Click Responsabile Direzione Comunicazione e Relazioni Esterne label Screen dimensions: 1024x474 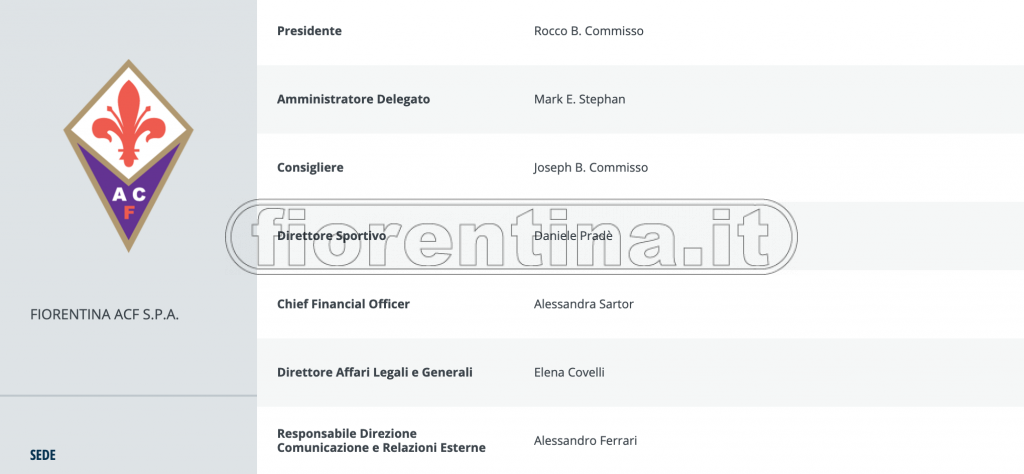[380, 440]
